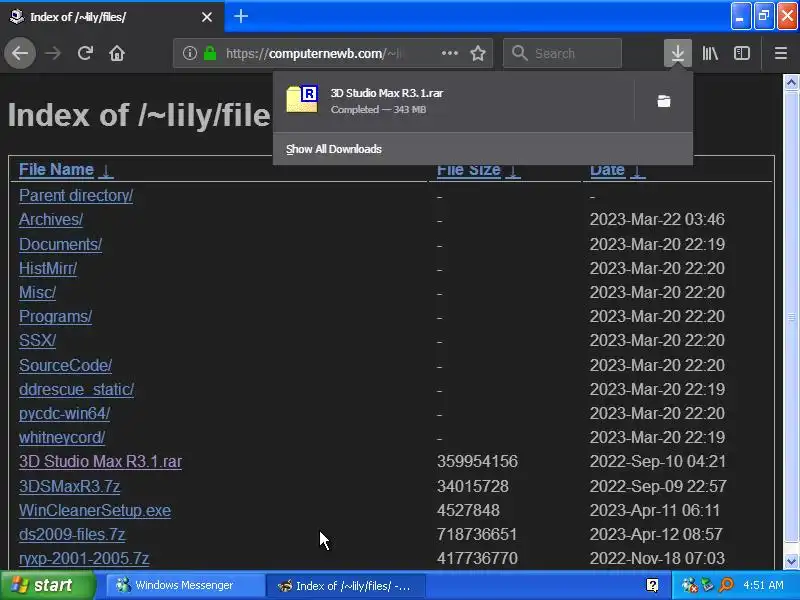Click the Search input field

tap(562, 53)
